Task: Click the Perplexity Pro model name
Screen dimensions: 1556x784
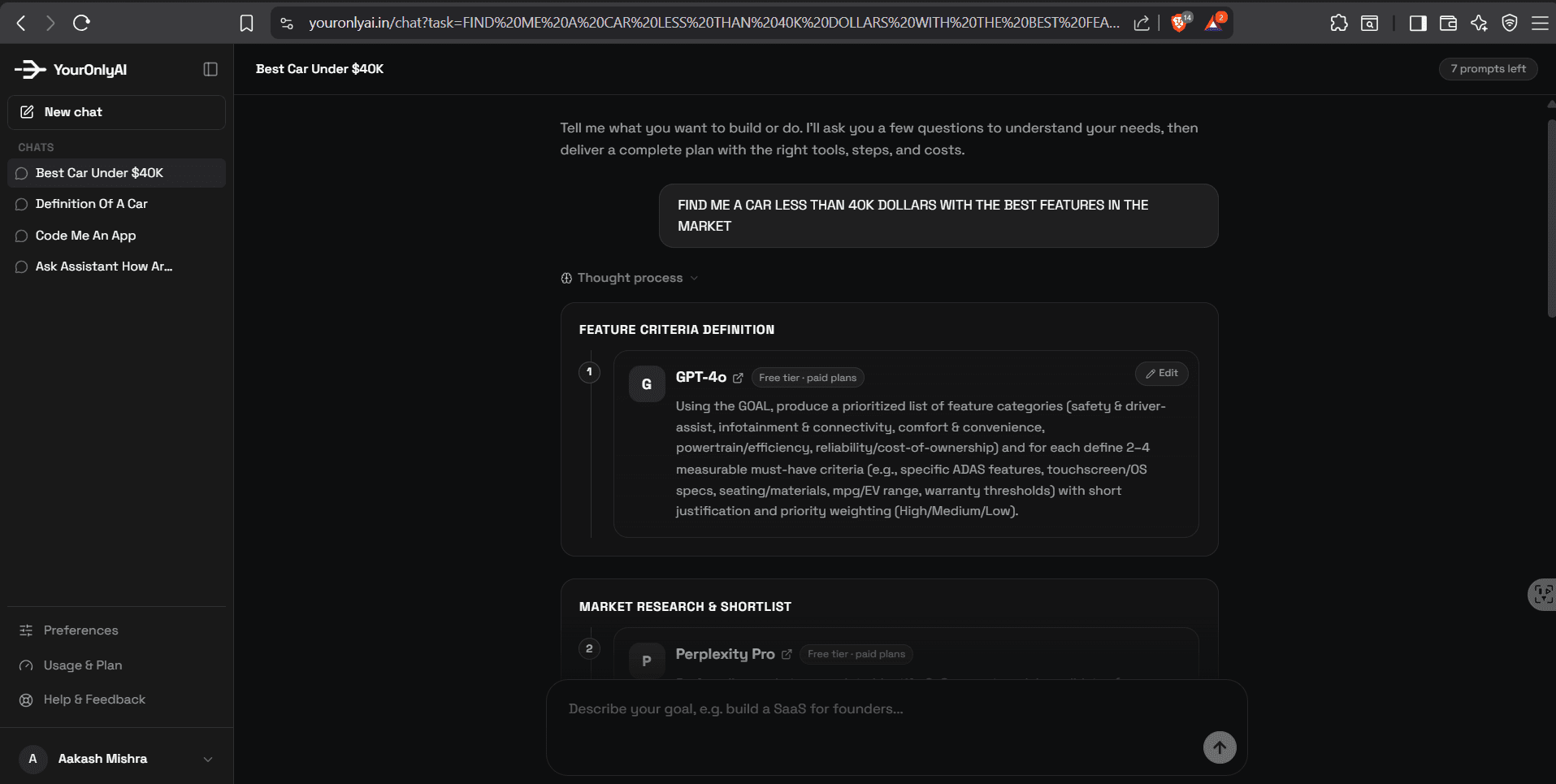Action: [x=725, y=654]
